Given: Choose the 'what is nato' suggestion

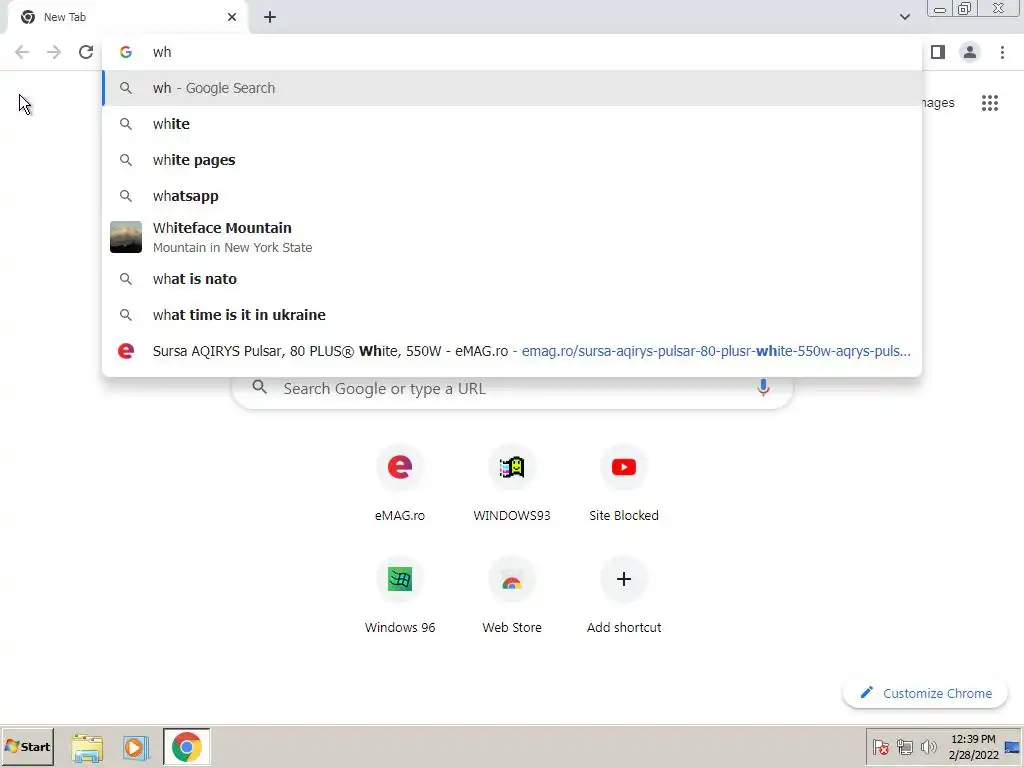Looking at the screenshot, I should pos(512,279).
